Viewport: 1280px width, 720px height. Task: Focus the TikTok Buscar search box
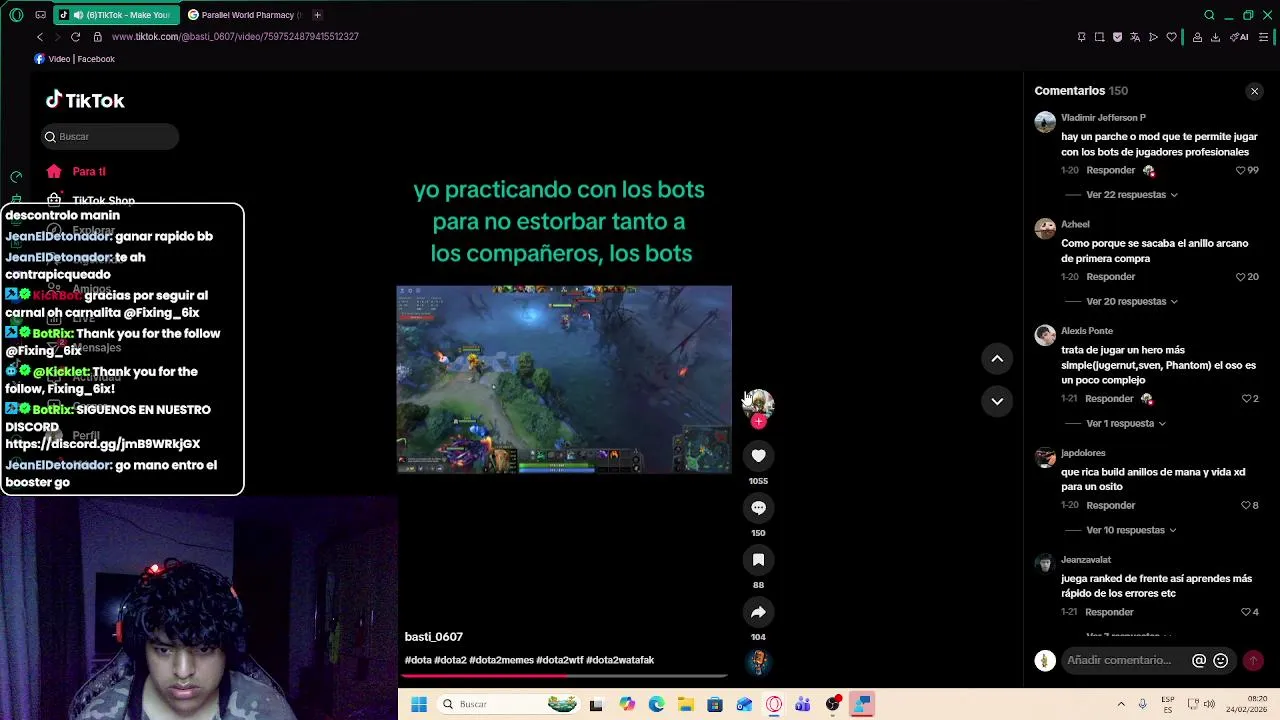click(110, 136)
